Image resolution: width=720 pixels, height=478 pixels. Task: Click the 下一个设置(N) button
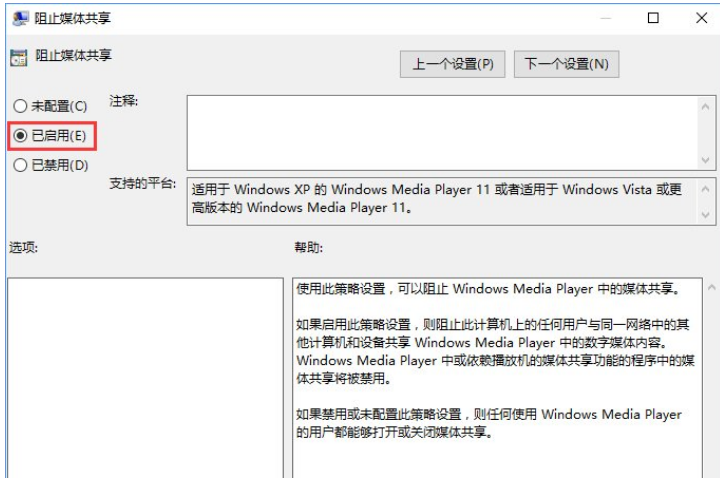[x=566, y=64]
